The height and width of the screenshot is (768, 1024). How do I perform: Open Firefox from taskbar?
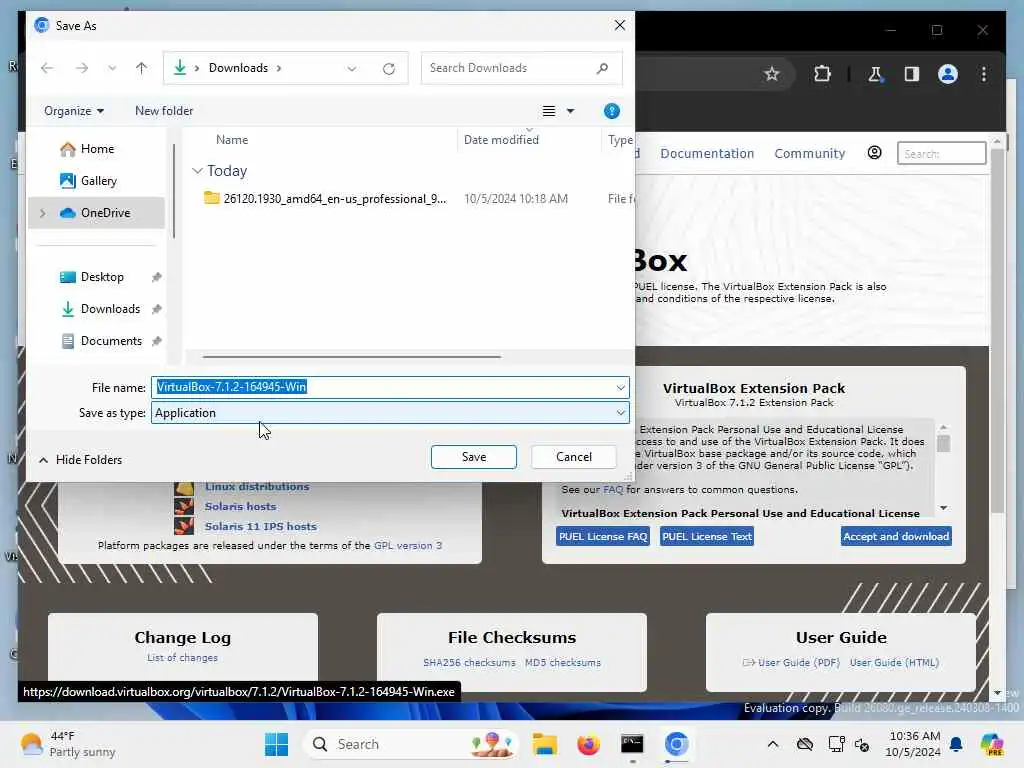pos(588,744)
